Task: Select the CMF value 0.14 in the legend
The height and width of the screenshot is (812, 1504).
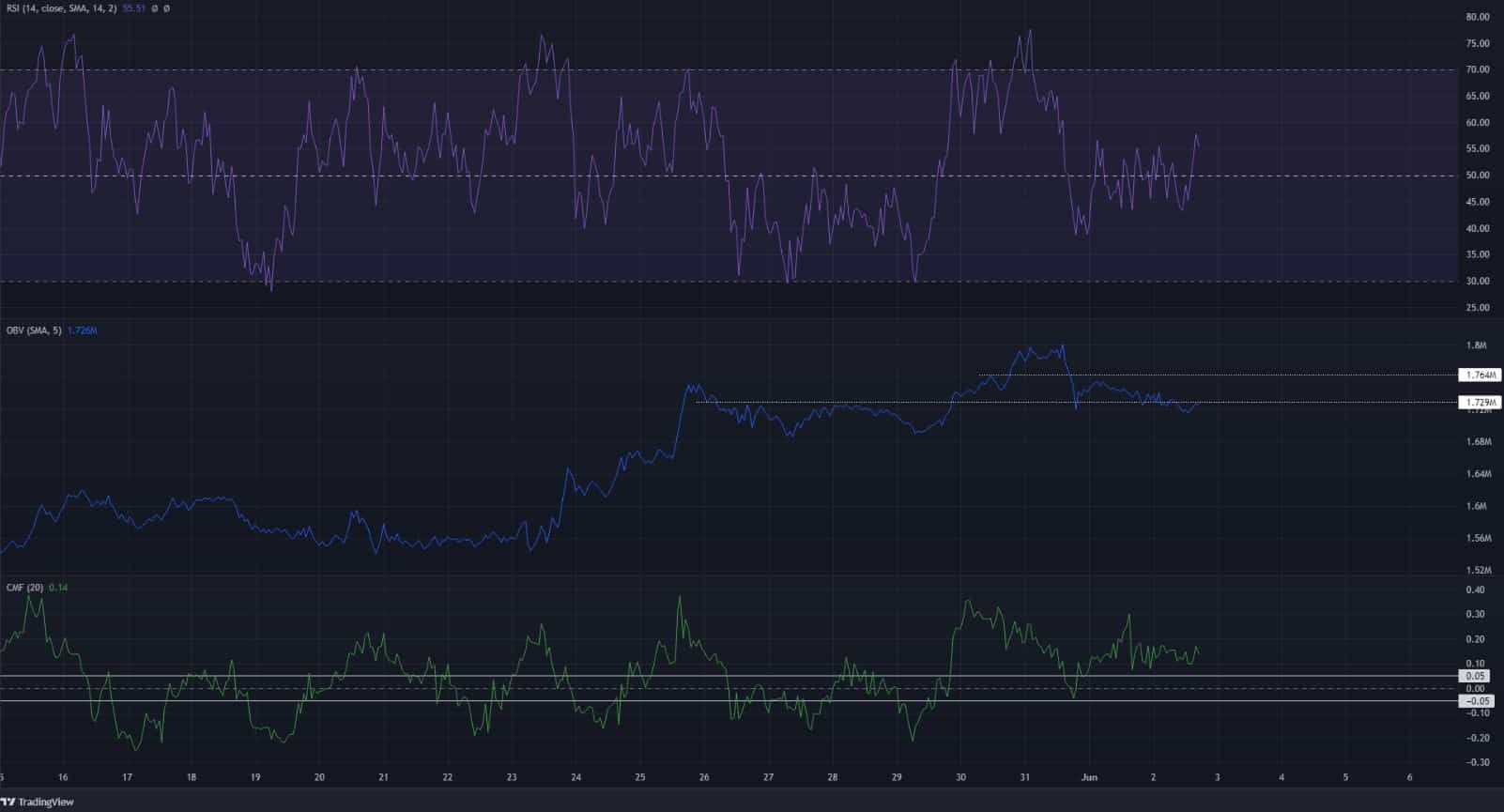Action: coord(58,588)
